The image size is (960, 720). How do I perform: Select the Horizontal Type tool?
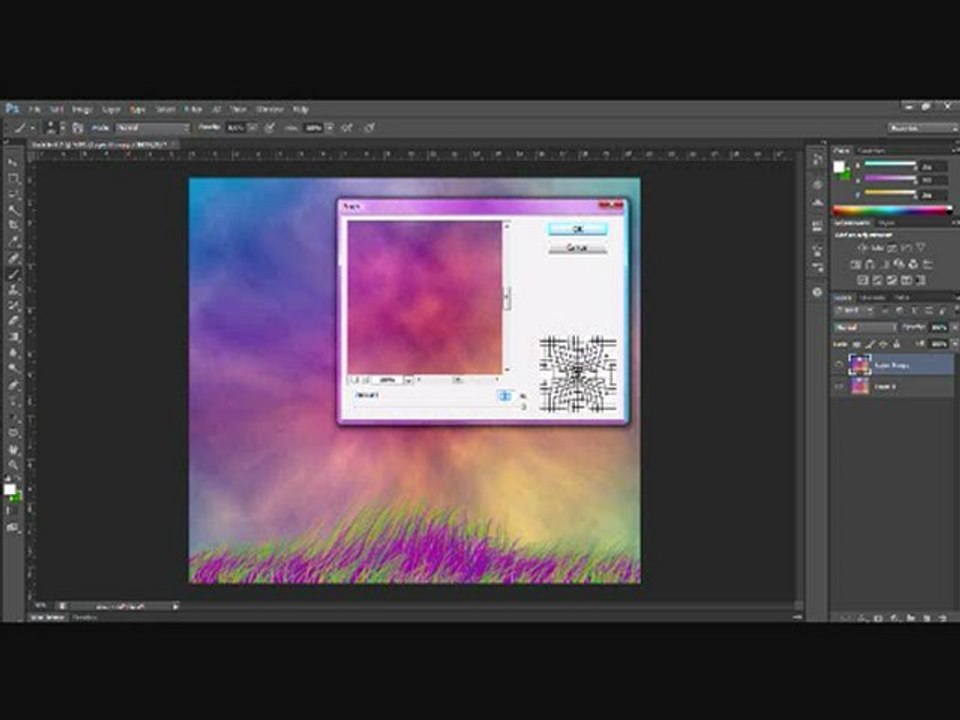pyautogui.click(x=13, y=401)
